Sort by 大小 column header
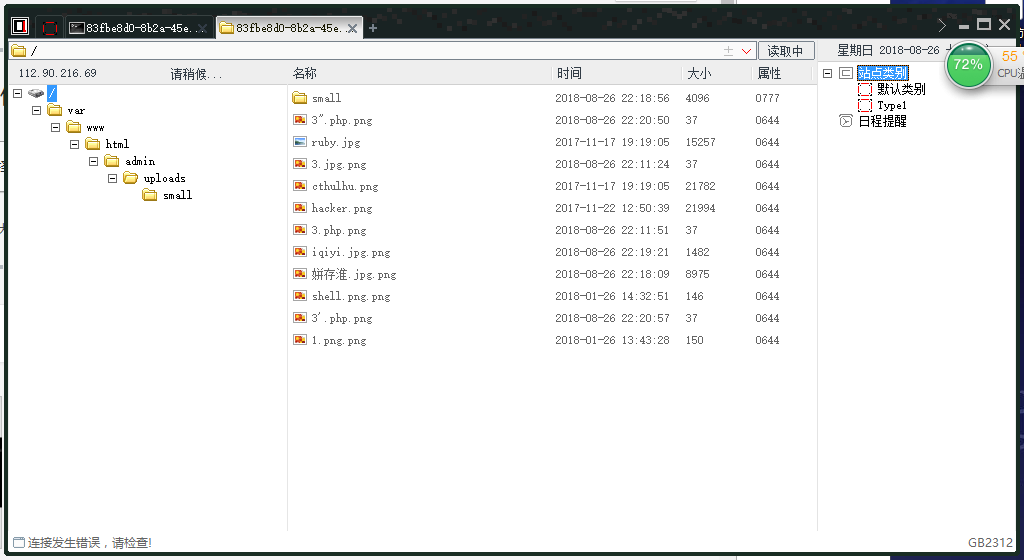Viewport: 1024px width, 560px height. pyautogui.click(x=699, y=73)
